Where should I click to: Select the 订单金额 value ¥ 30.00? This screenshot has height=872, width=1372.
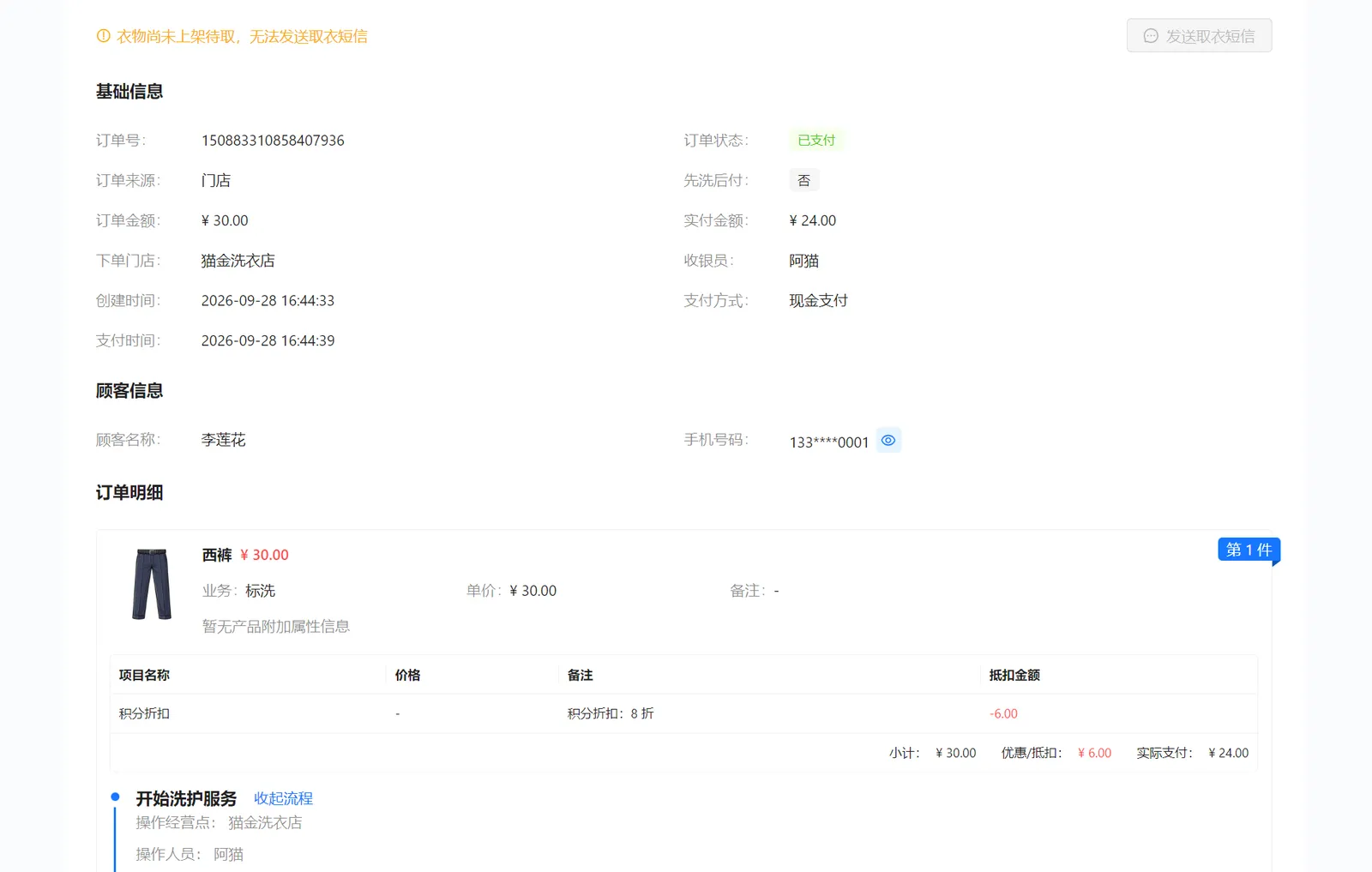point(225,220)
